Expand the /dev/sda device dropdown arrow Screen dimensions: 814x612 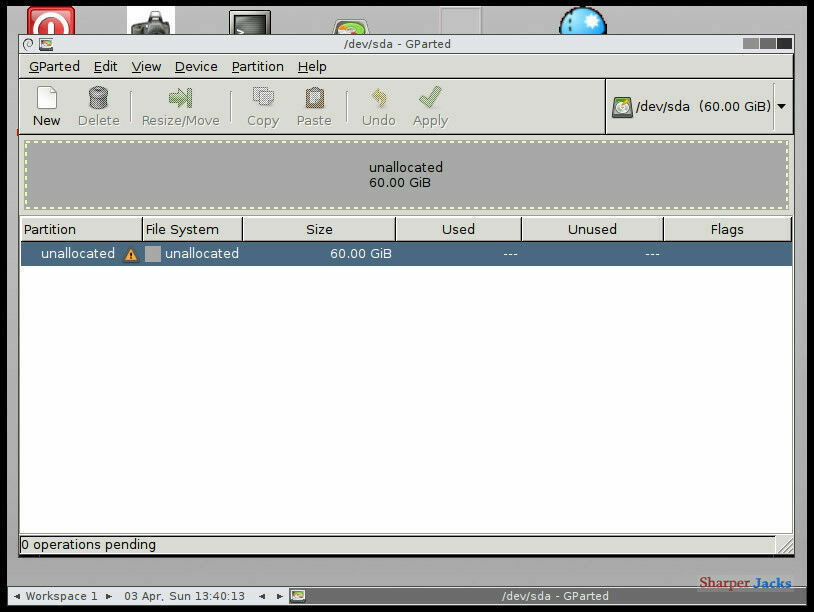pyautogui.click(x=781, y=106)
